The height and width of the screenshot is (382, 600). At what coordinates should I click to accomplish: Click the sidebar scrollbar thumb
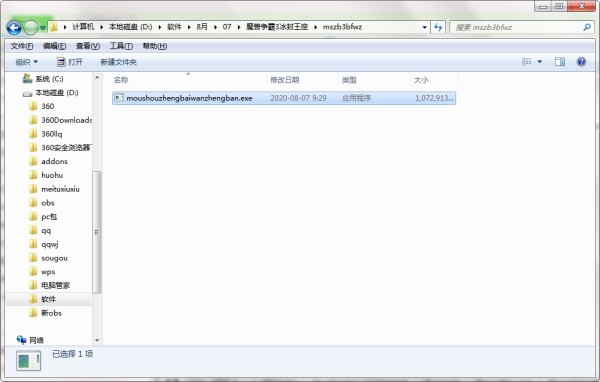pos(97,232)
